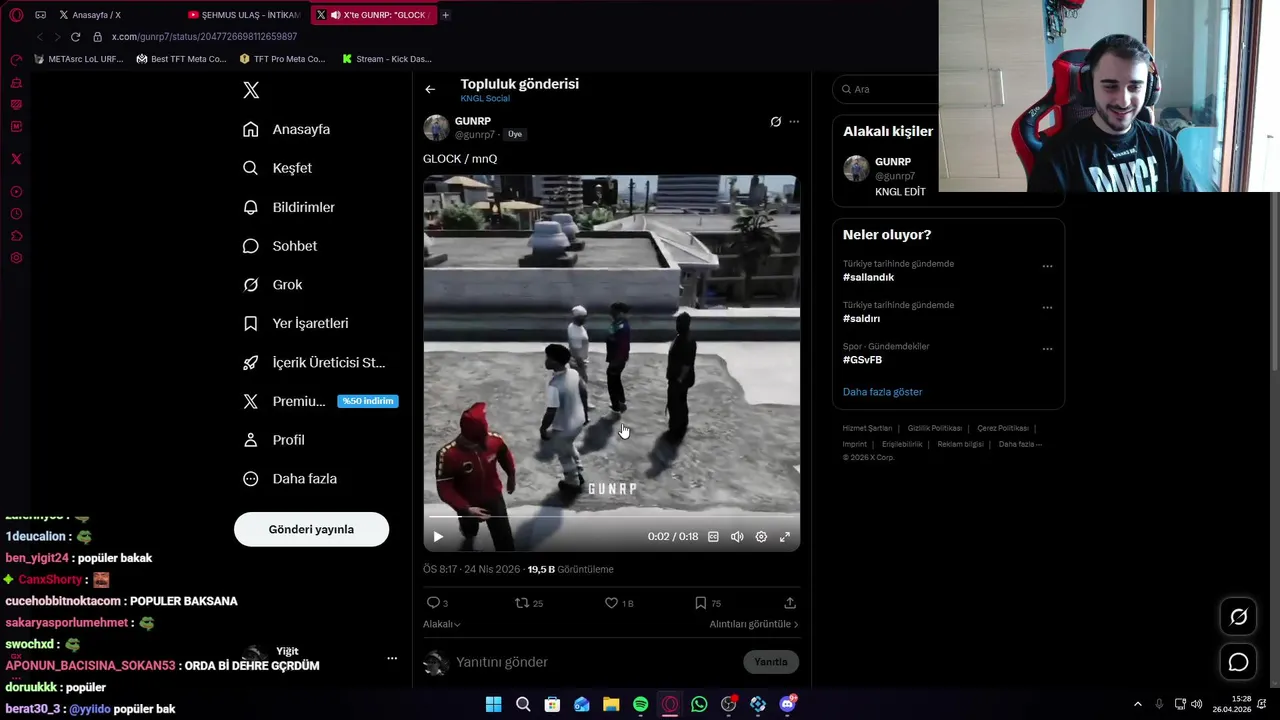This screenshot has width=1280, height=720.
Task: Open account menu dots next to Yiğit
Action: [392, 658]
